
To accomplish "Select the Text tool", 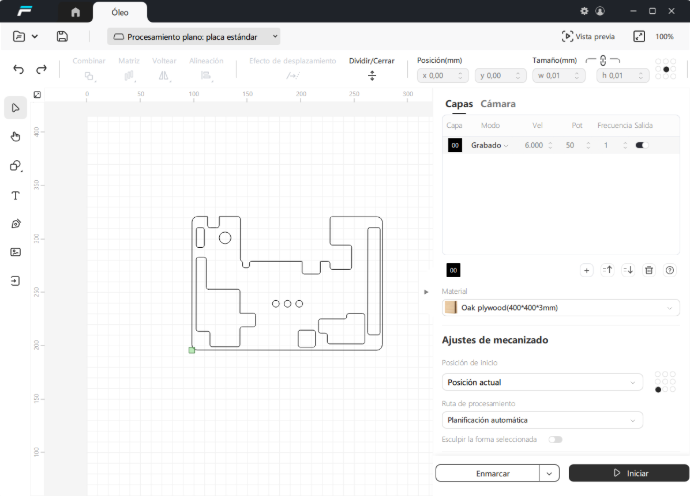I will 16,195.
